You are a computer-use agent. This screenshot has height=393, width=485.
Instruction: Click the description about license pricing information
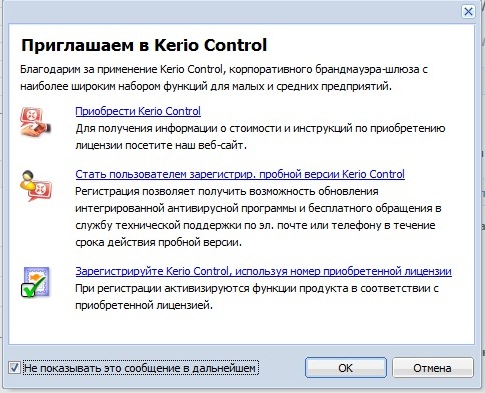[x=260, y=137]
